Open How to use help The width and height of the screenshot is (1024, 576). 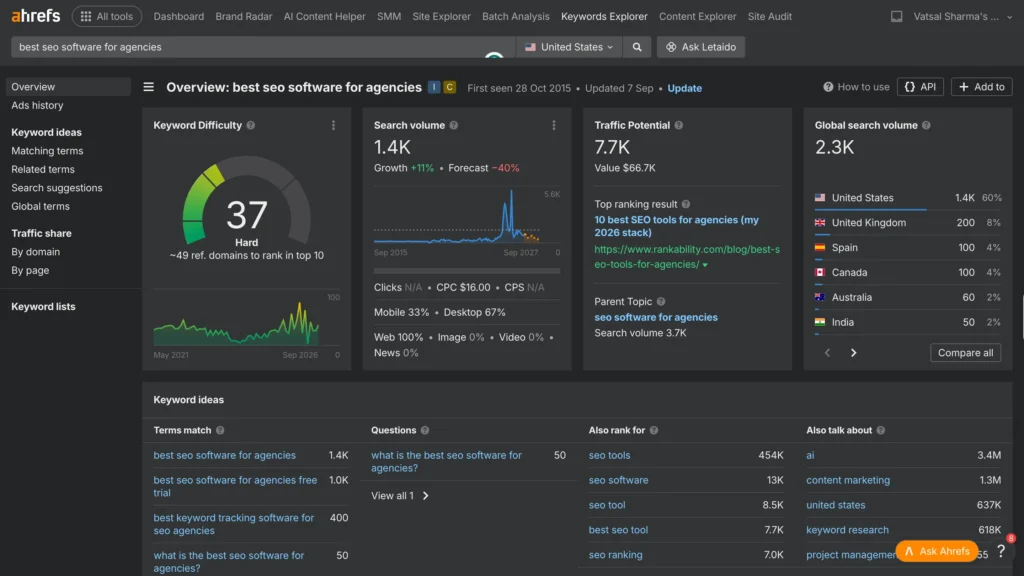pyautogui.click(x=856, y=87)
